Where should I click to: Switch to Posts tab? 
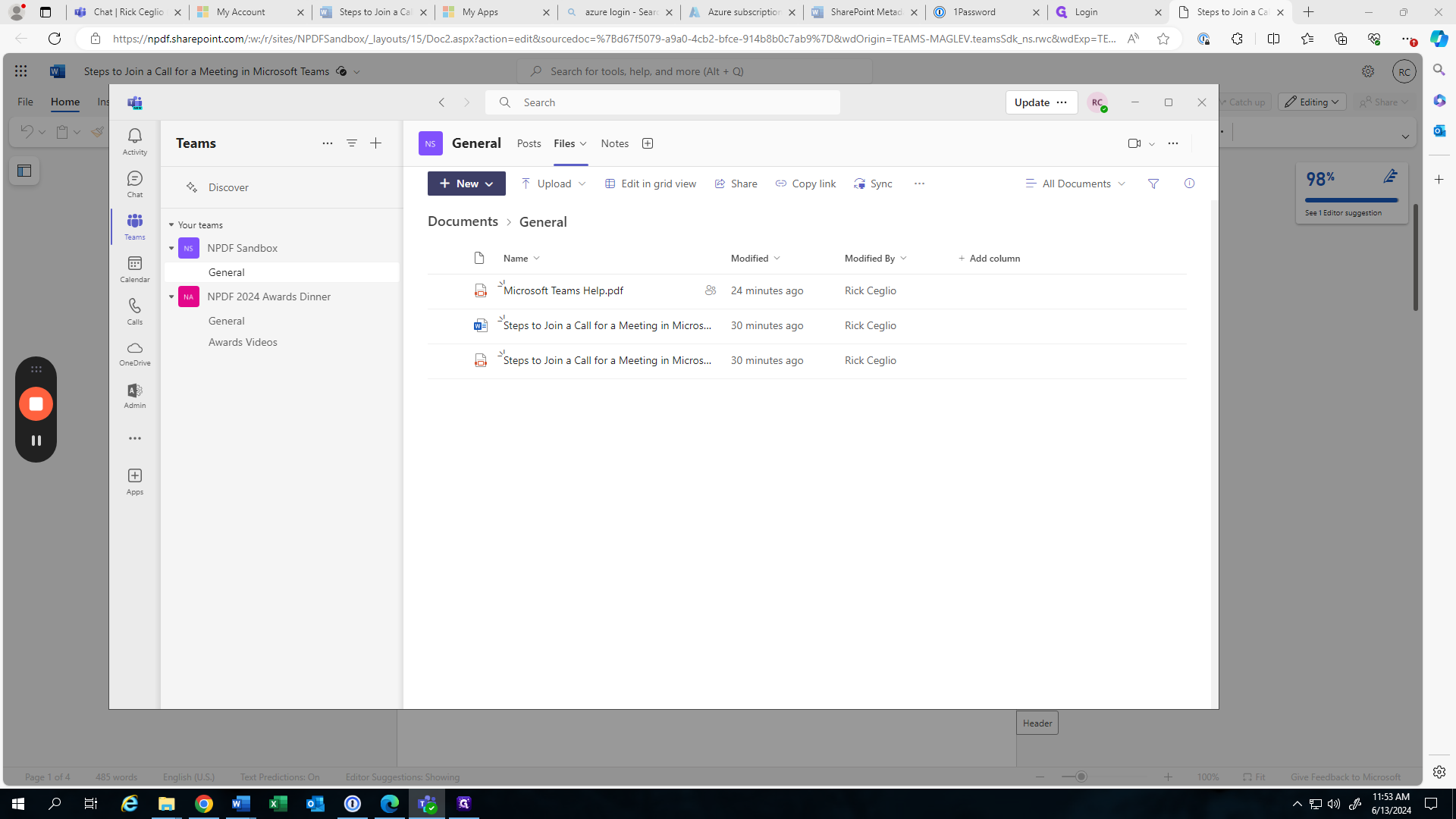(x=529, y=143)
